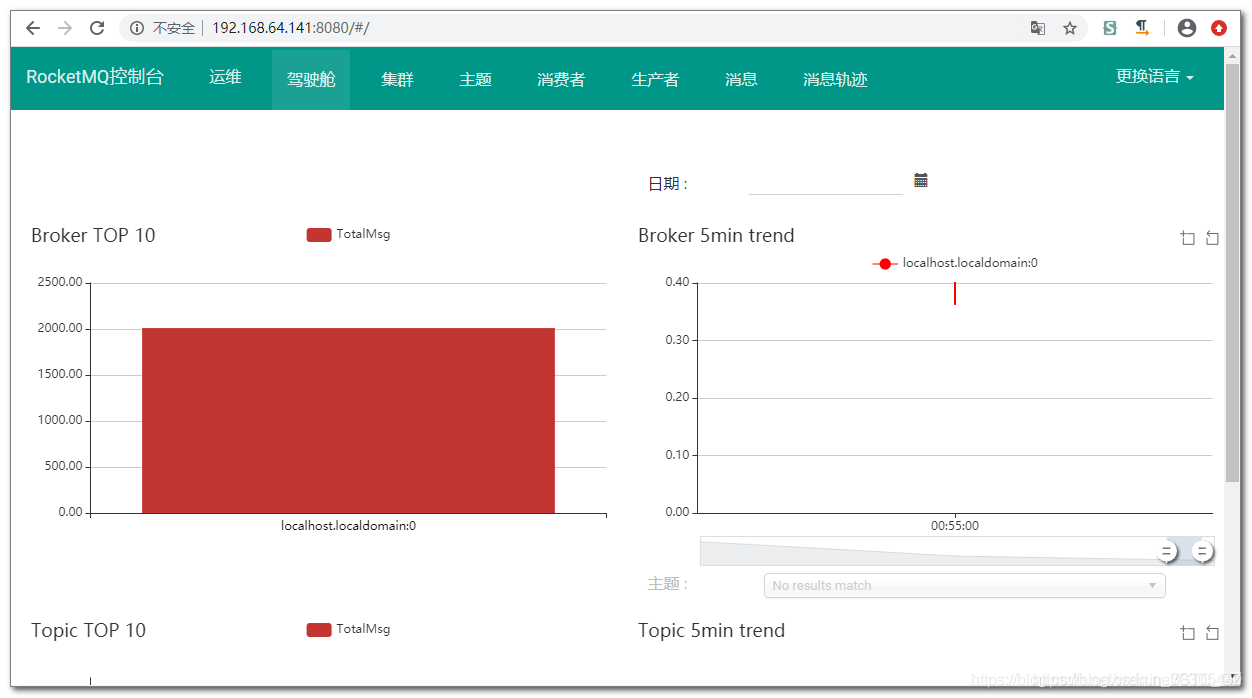Open the date picker calendar icon
The height and width of the screenshot is (698, 1252).
pyautogui.click(x=921, y=180)
